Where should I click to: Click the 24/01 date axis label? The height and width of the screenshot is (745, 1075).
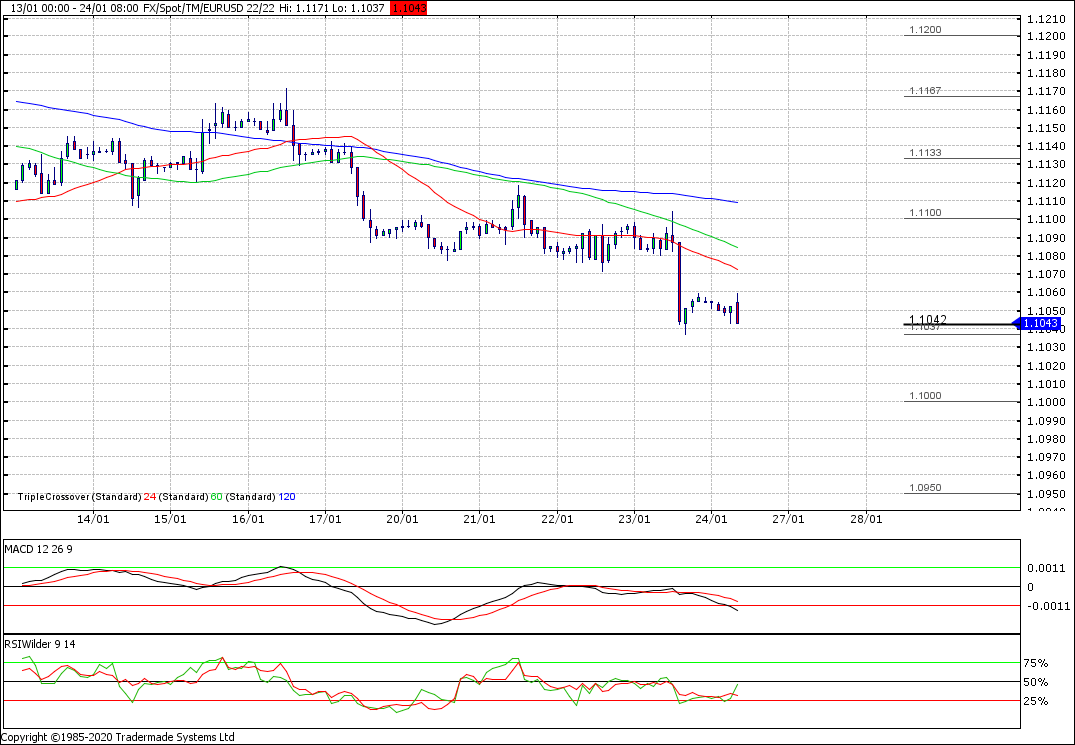click(711, 520)
